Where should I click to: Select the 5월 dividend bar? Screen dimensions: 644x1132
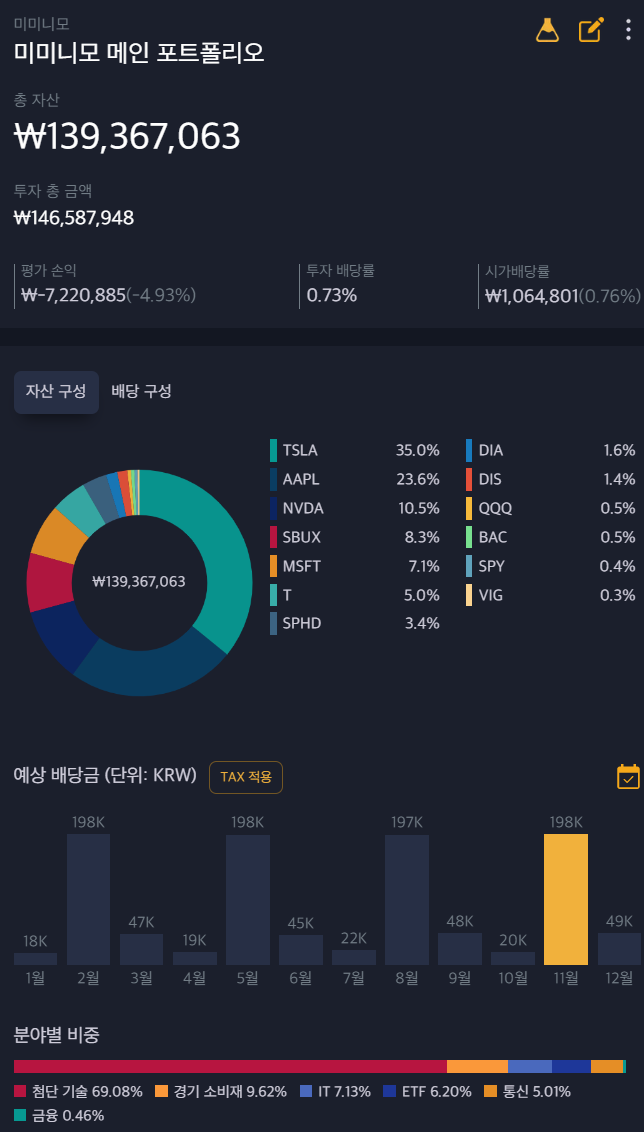coord(248,900)
